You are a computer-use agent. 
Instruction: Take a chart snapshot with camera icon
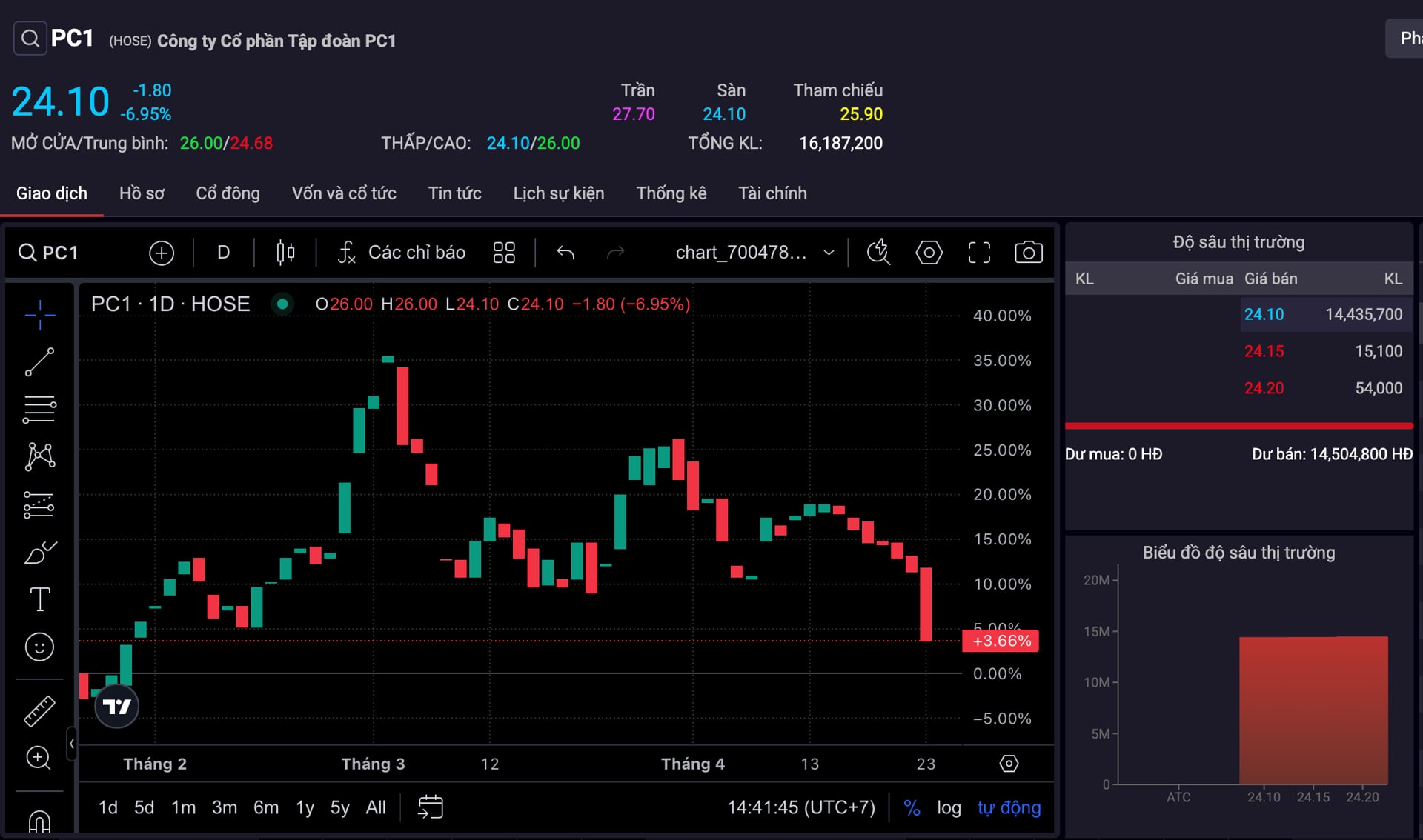pyautogui.click(x=1028, y=253)
